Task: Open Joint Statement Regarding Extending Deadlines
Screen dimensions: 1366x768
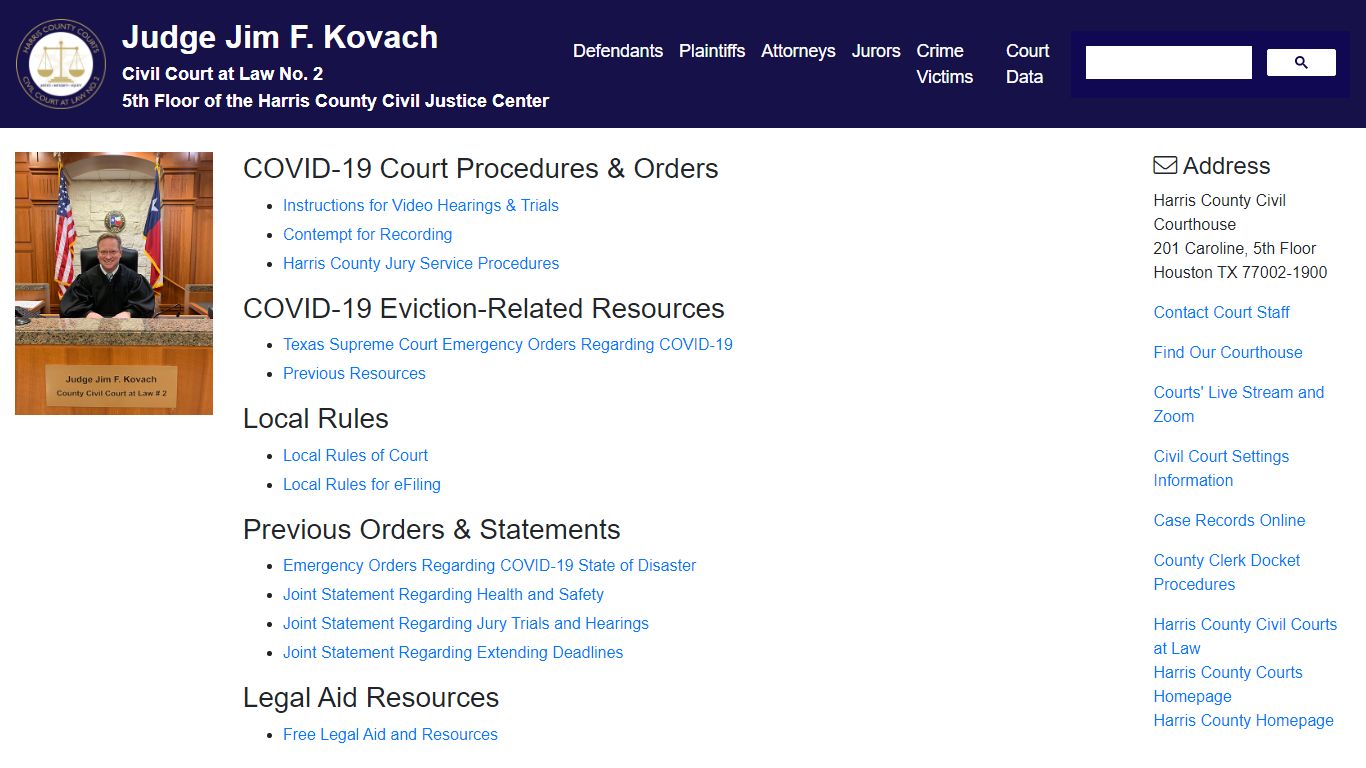Action: [x=453, y=652]
